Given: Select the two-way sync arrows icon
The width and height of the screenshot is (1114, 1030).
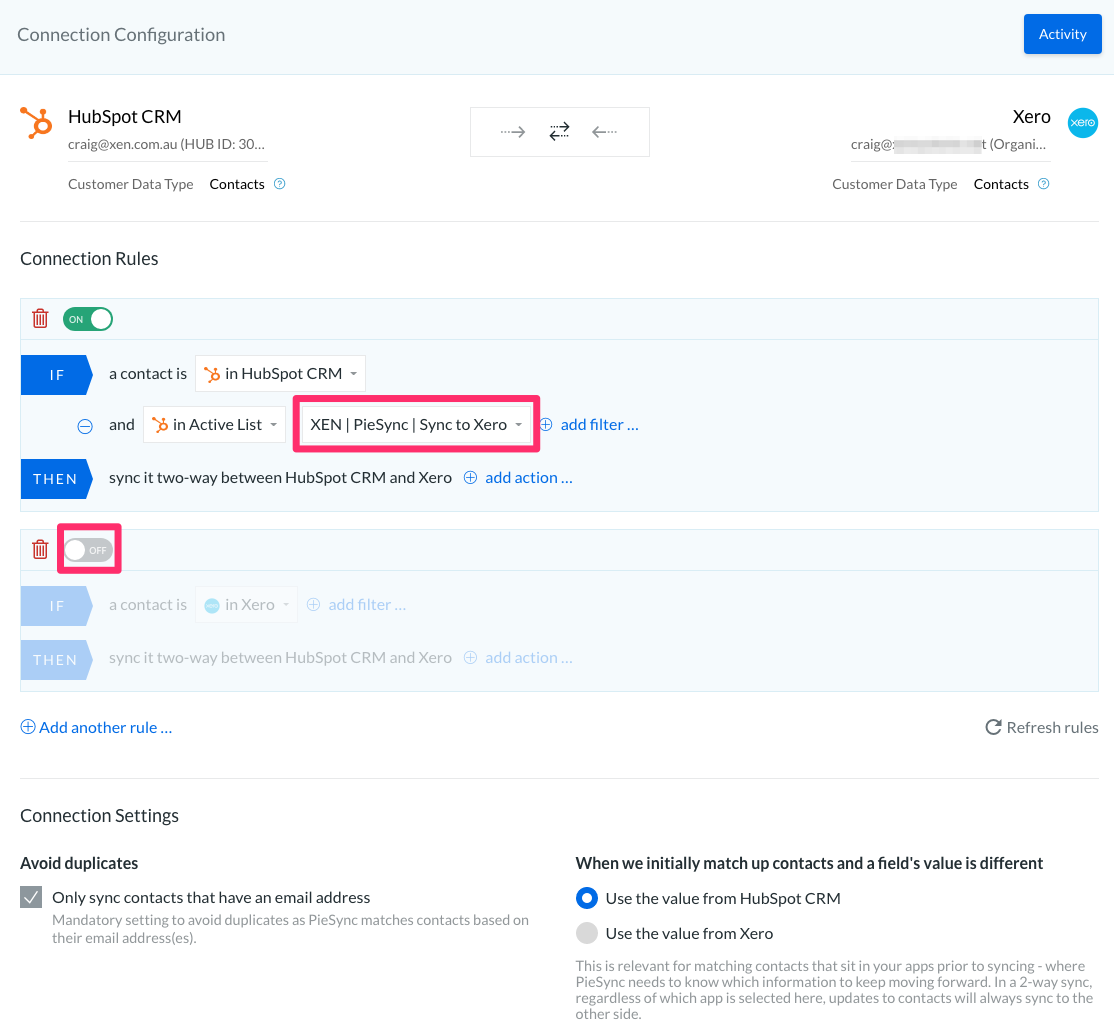Looking at the screenshot, I should coord(559,132).
